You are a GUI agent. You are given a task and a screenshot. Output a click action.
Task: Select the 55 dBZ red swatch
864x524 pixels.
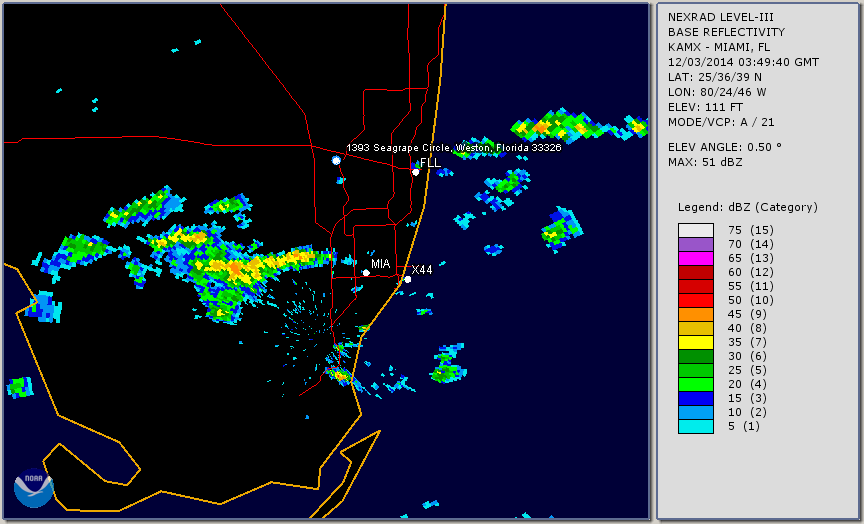[696, 286]
